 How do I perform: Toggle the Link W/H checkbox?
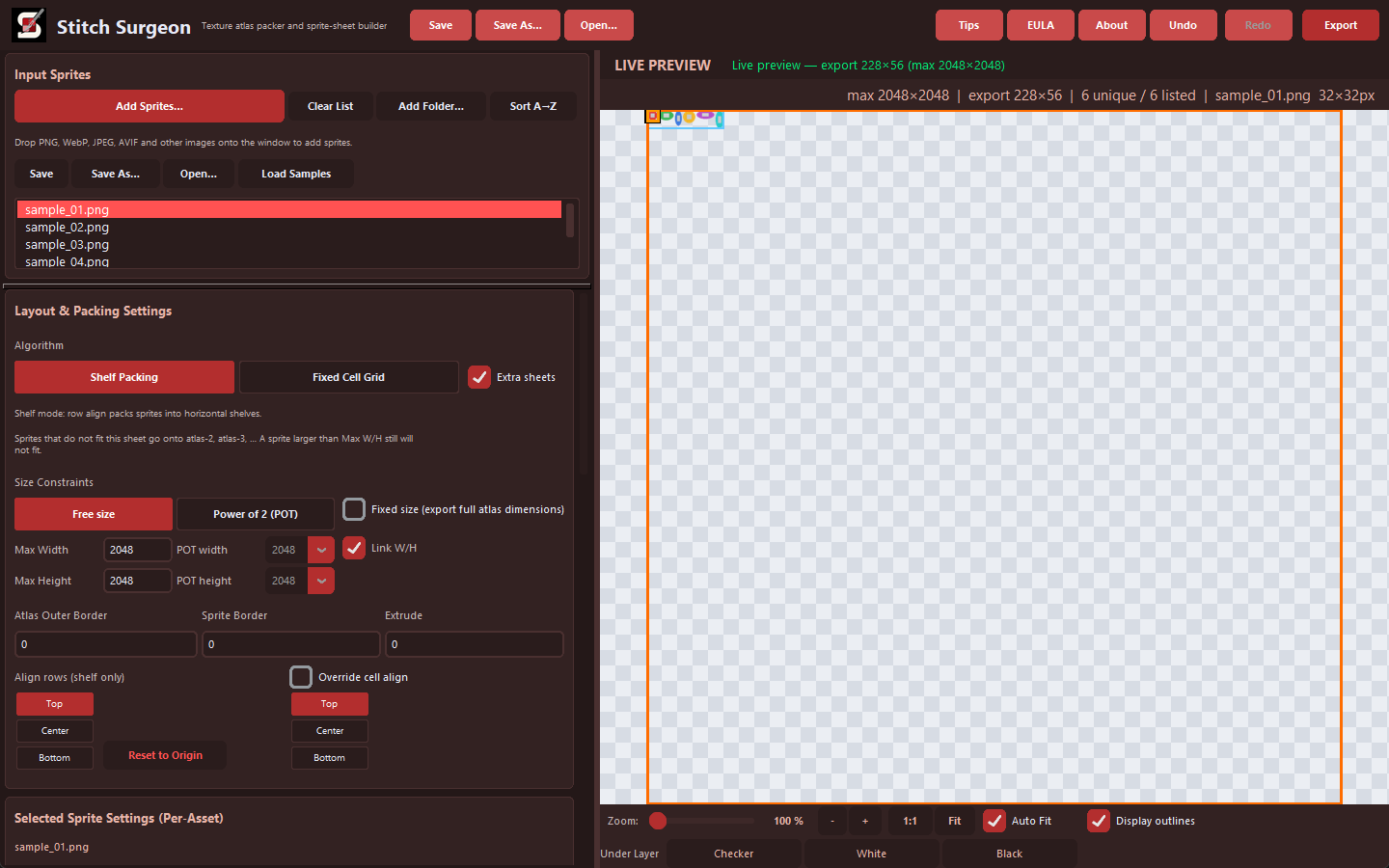(x=354, y=548)
